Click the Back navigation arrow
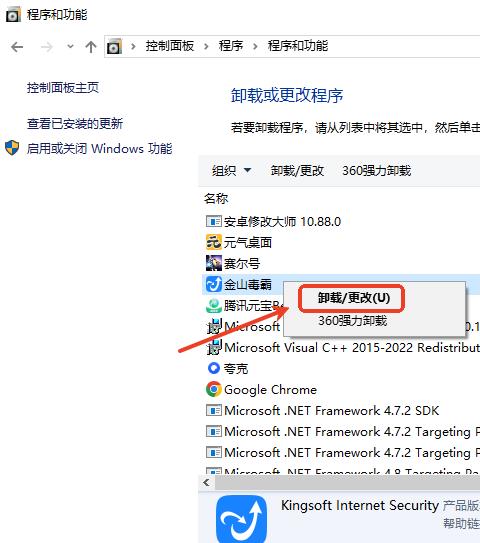The height and width of the screenshot is (543, 480). point(17,46)
